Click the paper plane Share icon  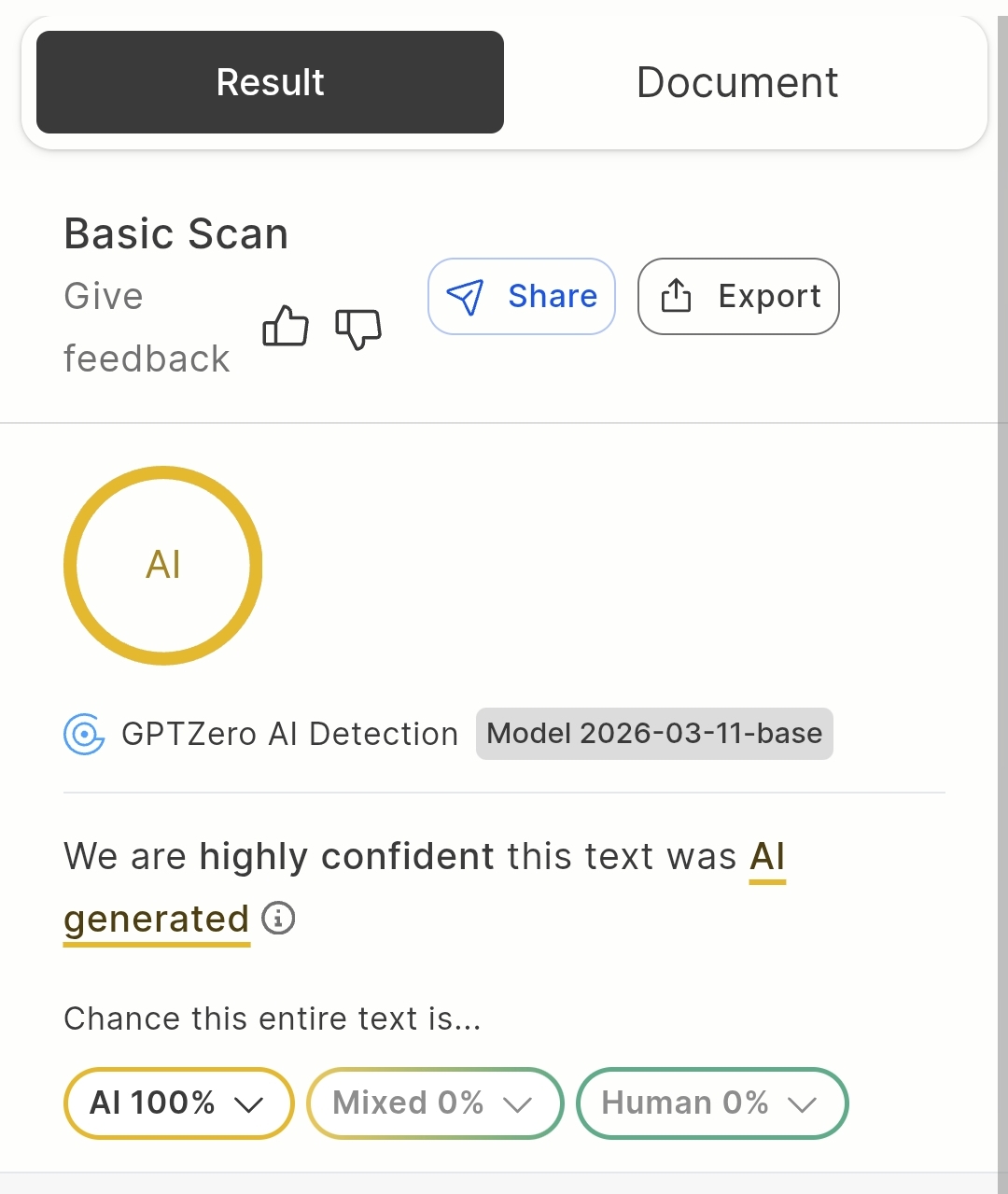tap(465, 297)
